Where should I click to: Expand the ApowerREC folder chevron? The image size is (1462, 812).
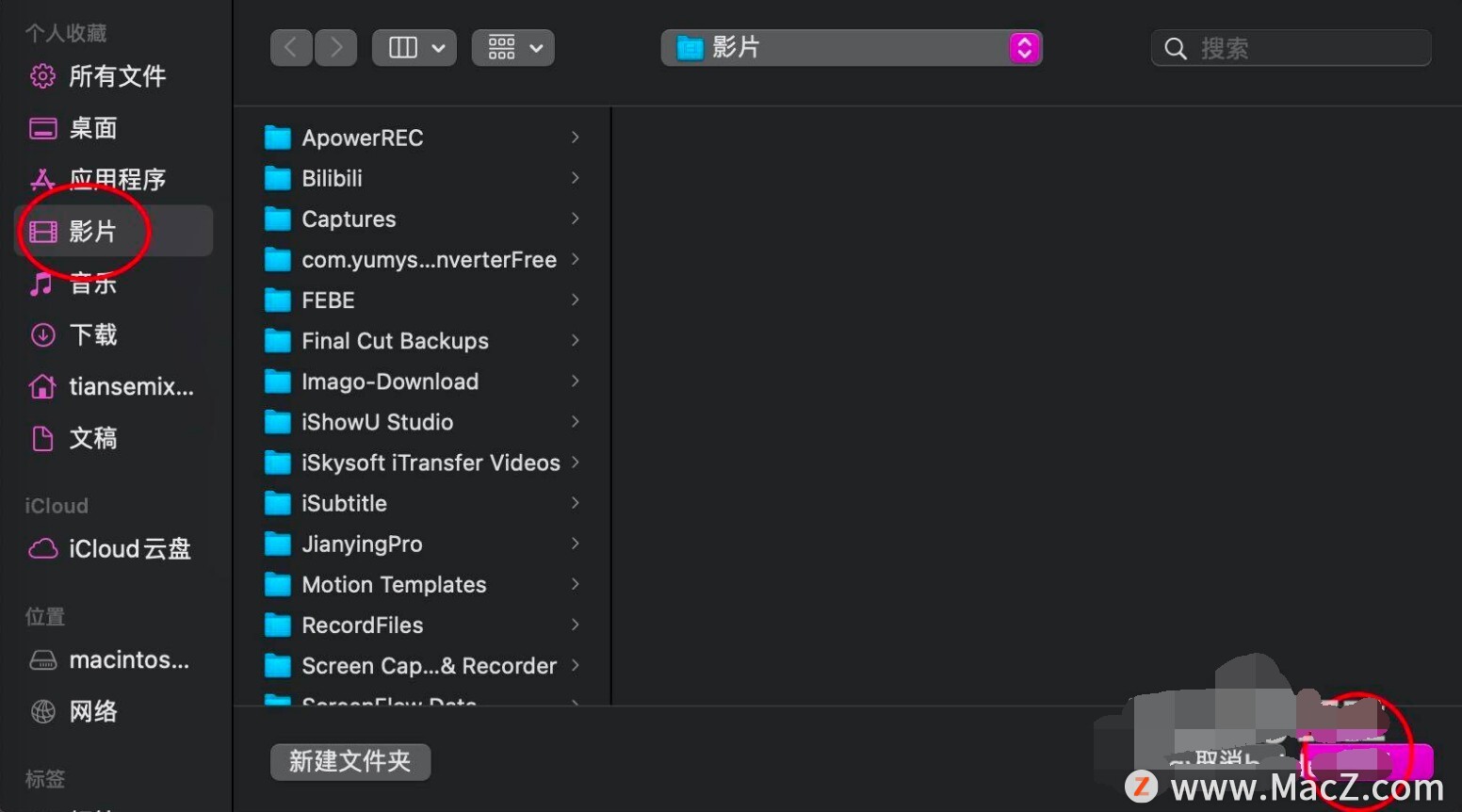575,138
